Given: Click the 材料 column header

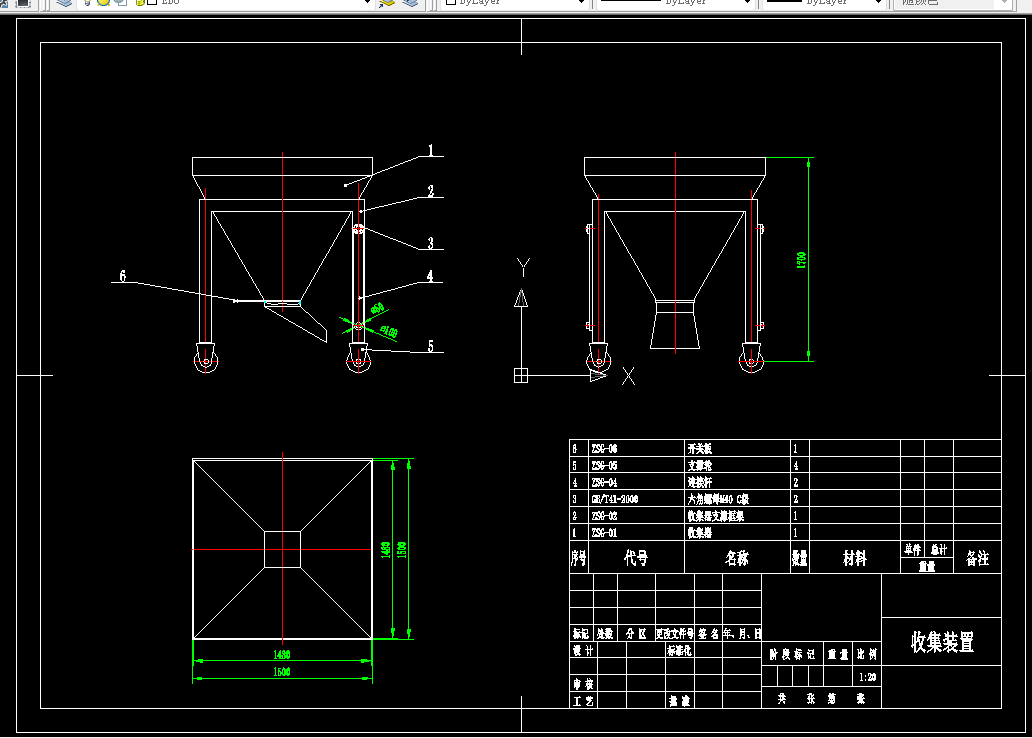Looking at the screenshot, I should (x=854, y=558).
